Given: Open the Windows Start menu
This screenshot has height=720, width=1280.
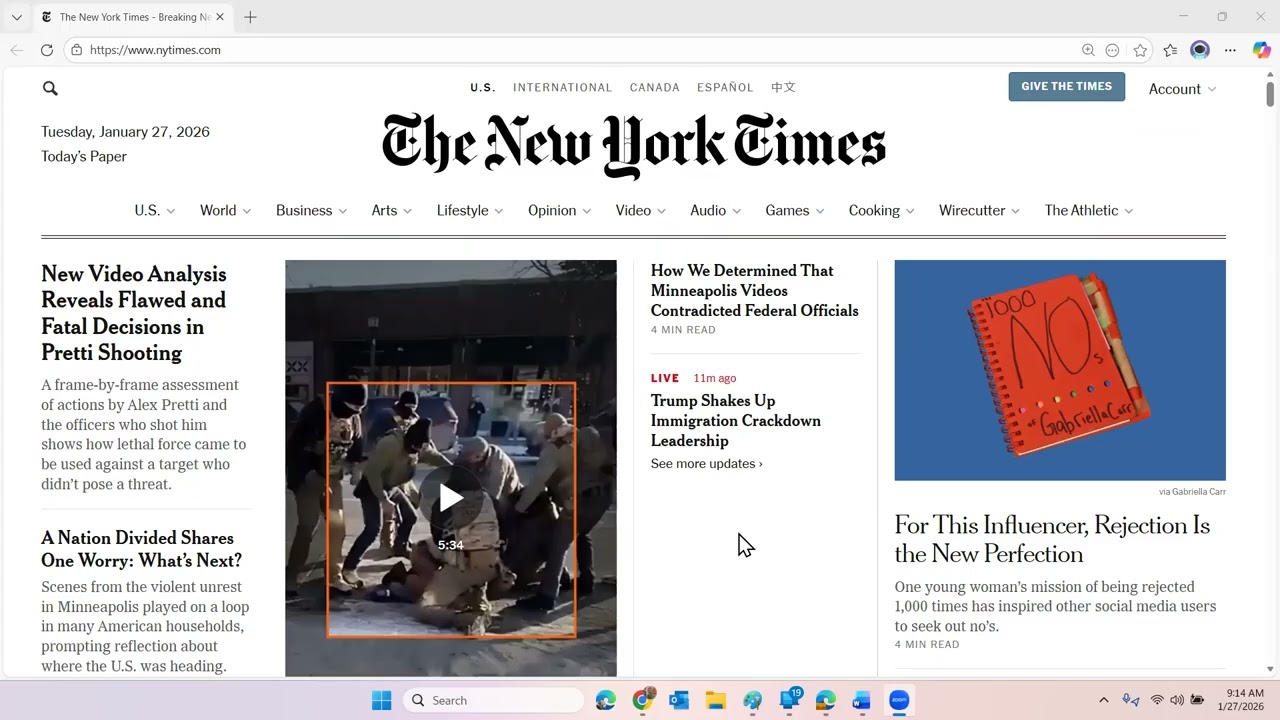Looking at the screenshot, I should coord(382,701).
